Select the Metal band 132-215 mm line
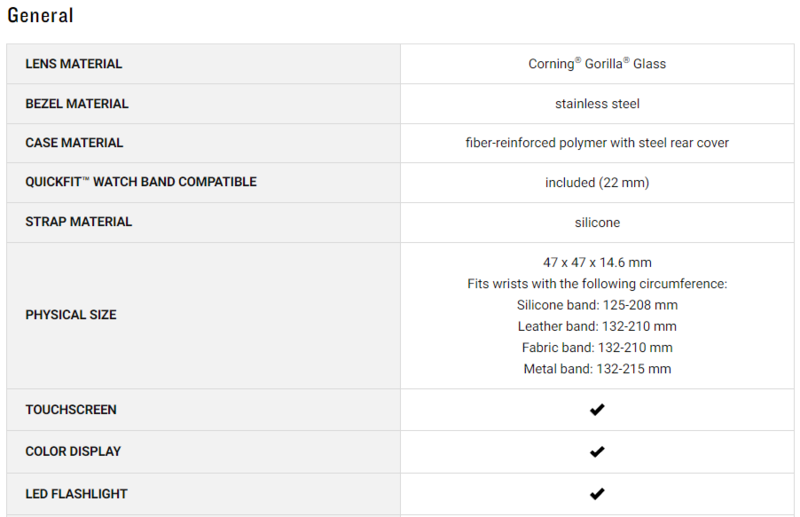This screenshot has height=517, width=800. (x=597, y=369)
